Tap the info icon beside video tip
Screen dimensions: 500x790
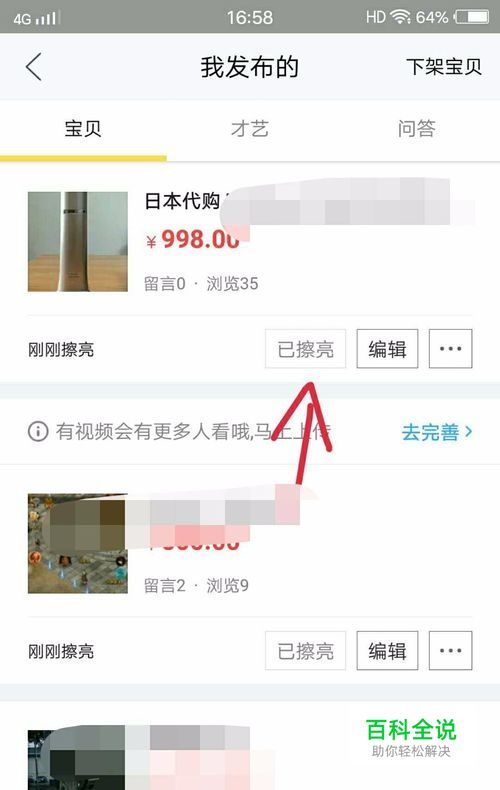coord(38,432)
